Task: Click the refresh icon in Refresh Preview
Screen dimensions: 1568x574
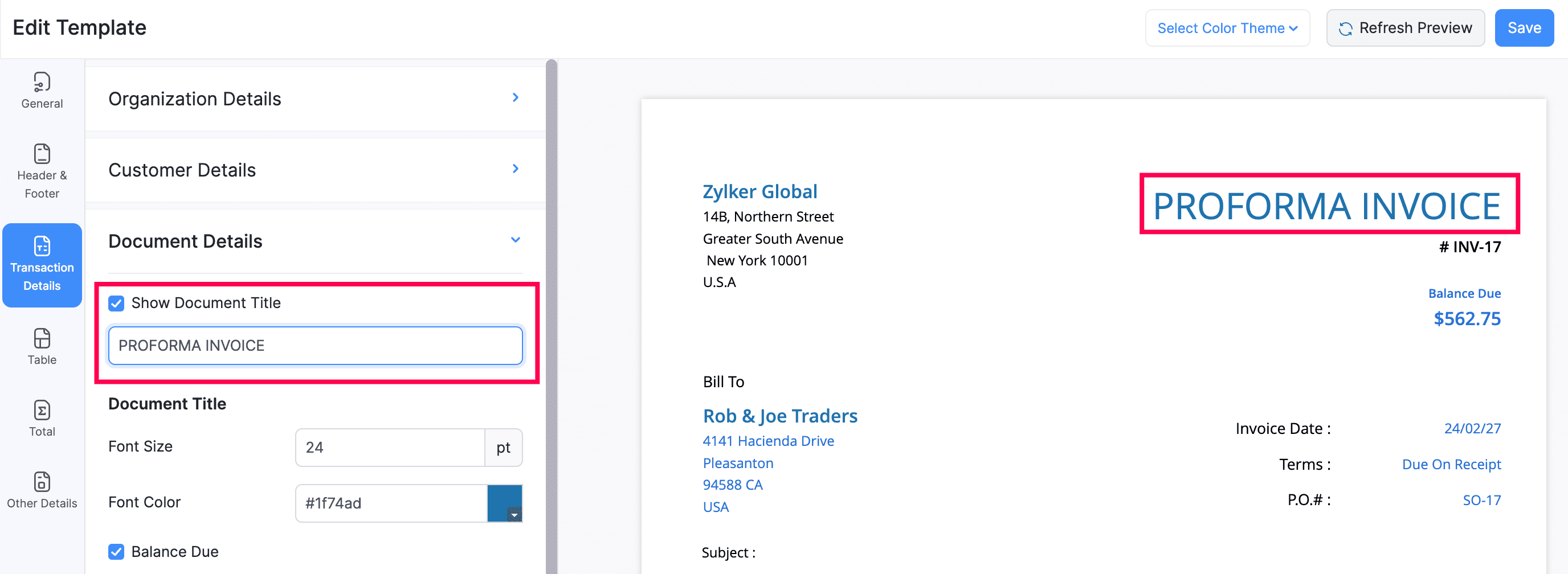Action: coord(1345,28)
